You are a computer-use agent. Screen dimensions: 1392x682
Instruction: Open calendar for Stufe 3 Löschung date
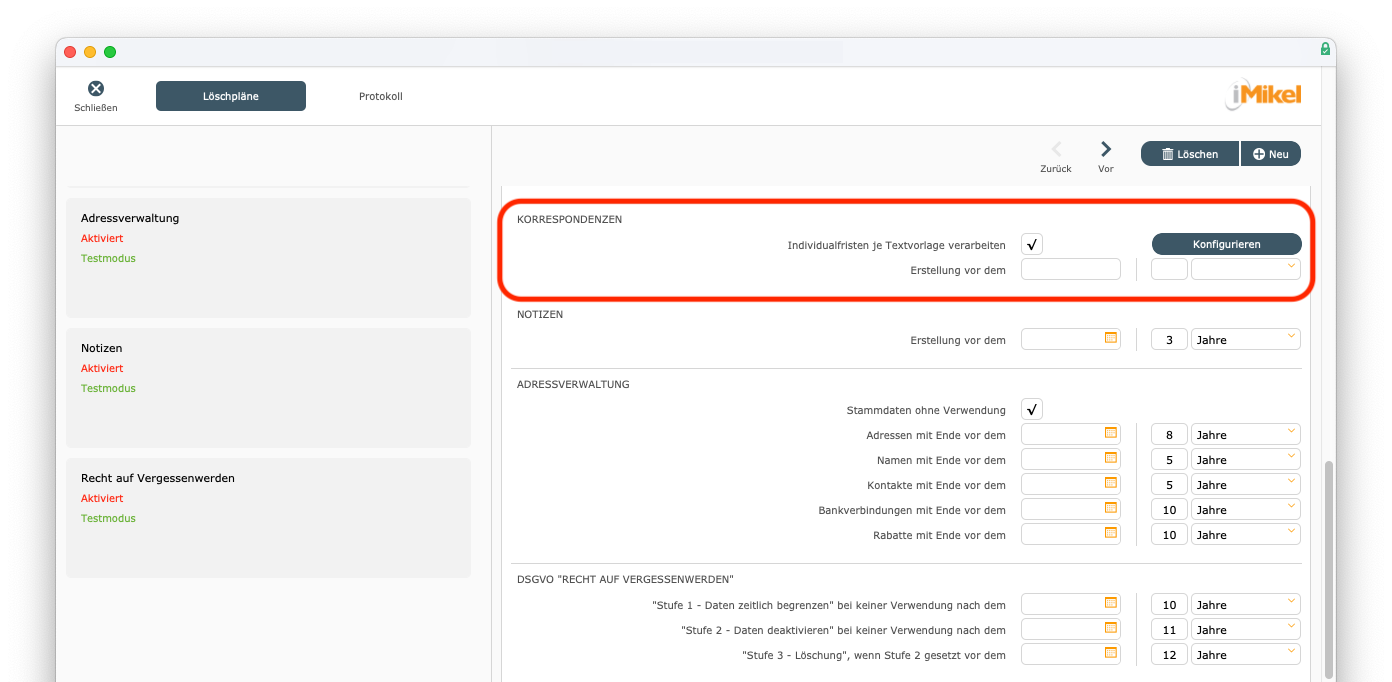coord(1110,654)
